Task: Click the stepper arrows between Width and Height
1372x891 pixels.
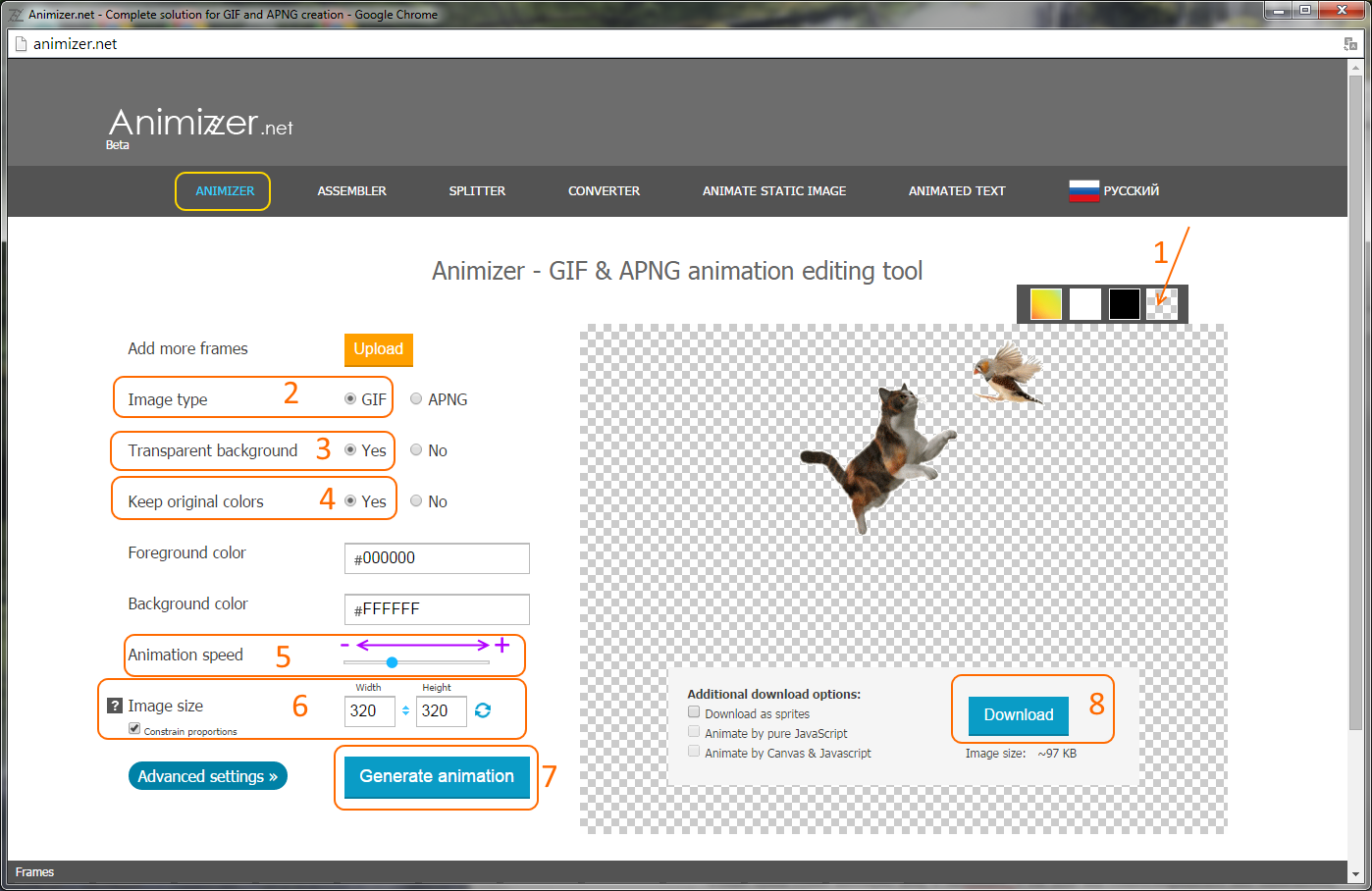Action: point(405,710)
